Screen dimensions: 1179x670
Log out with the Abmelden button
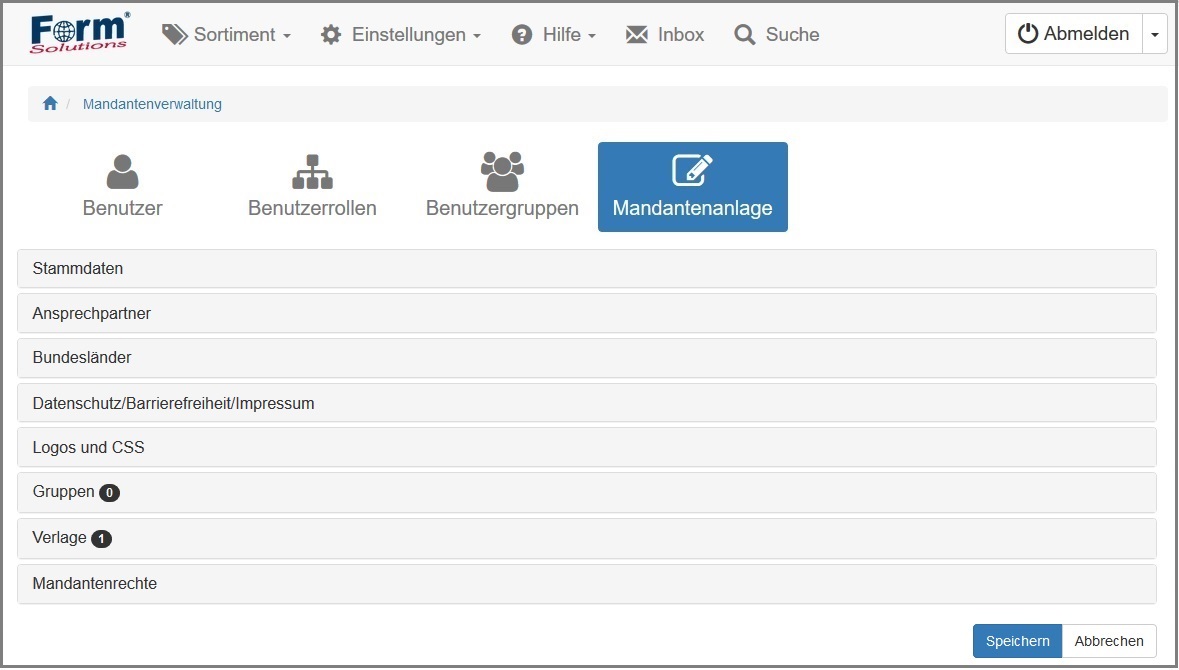[1074, 34]
